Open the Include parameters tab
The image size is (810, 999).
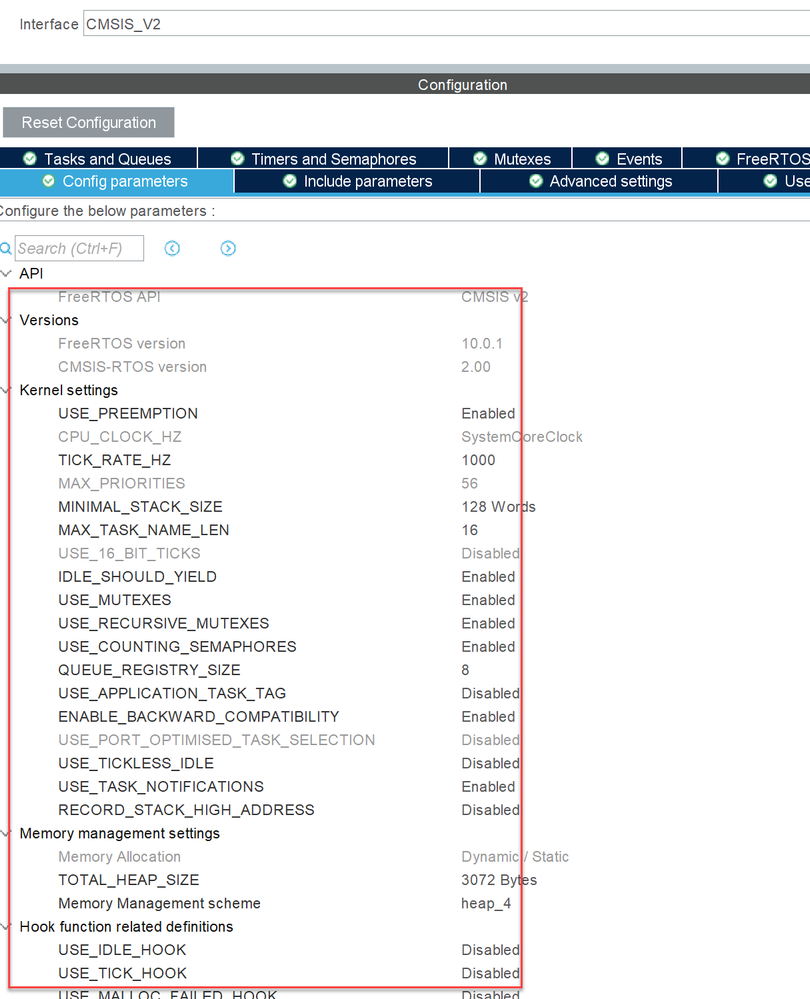357,182
